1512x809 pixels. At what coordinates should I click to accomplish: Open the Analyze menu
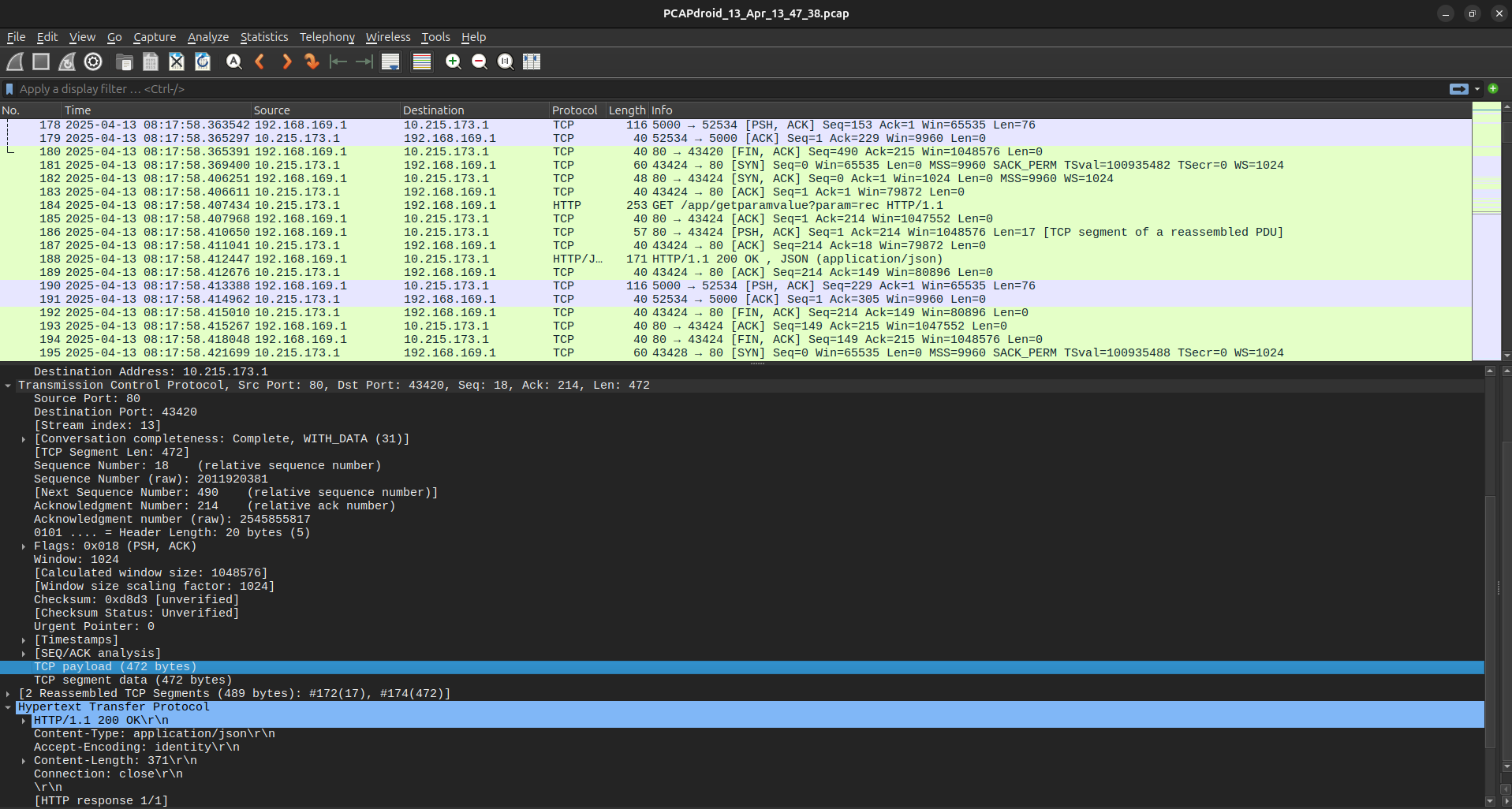coord(208,37)
